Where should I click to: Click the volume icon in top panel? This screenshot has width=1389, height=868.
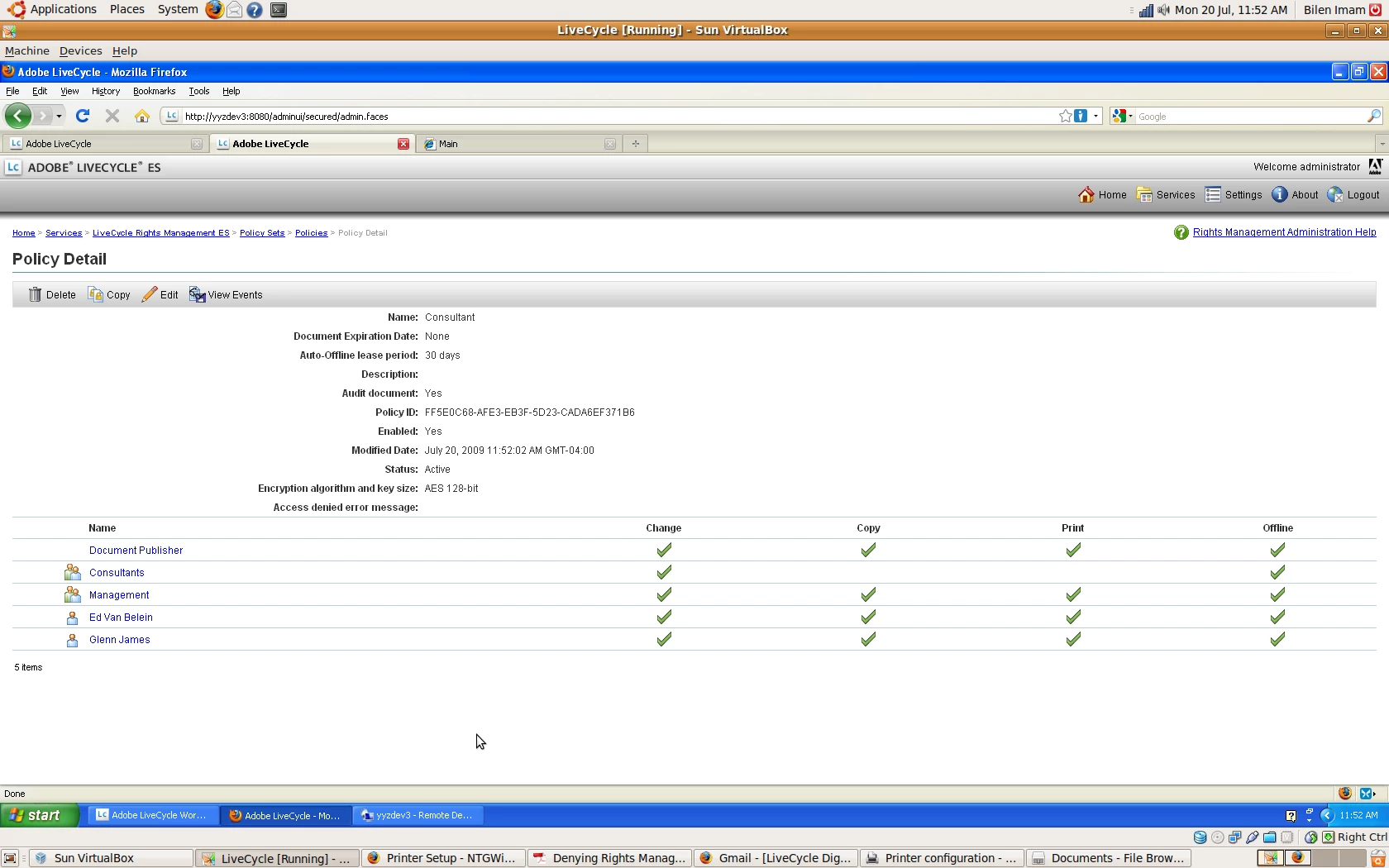[x=1163, y=10]
